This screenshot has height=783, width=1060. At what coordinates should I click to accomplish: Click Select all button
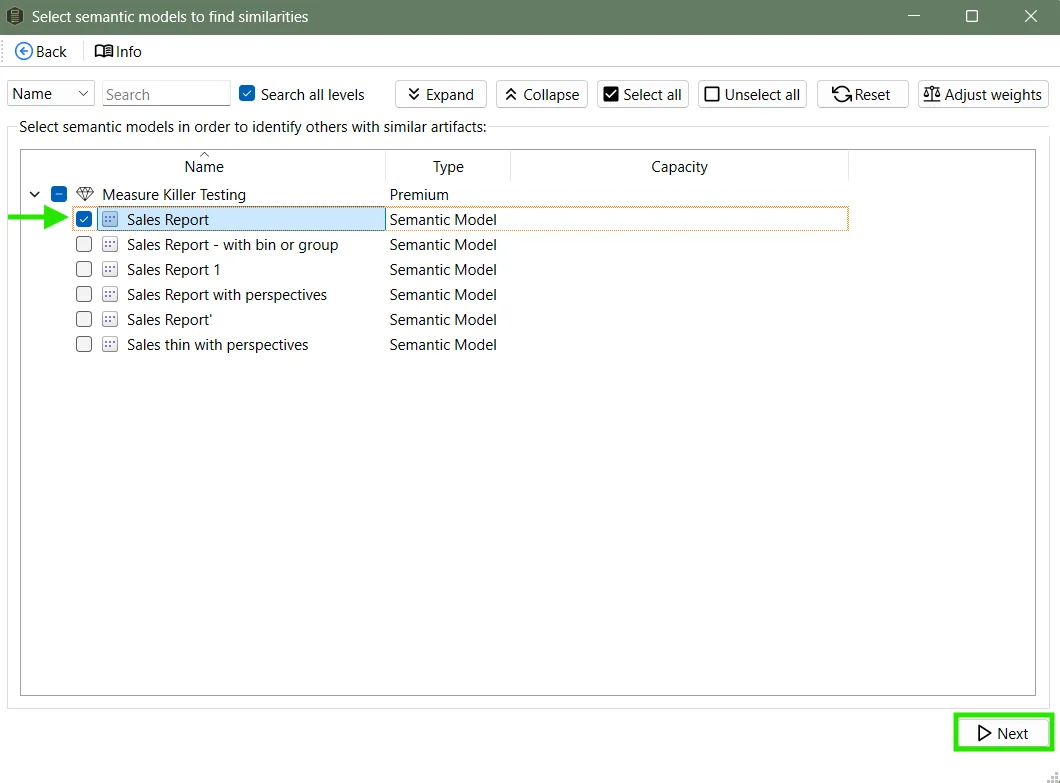[x=643, y=94]
